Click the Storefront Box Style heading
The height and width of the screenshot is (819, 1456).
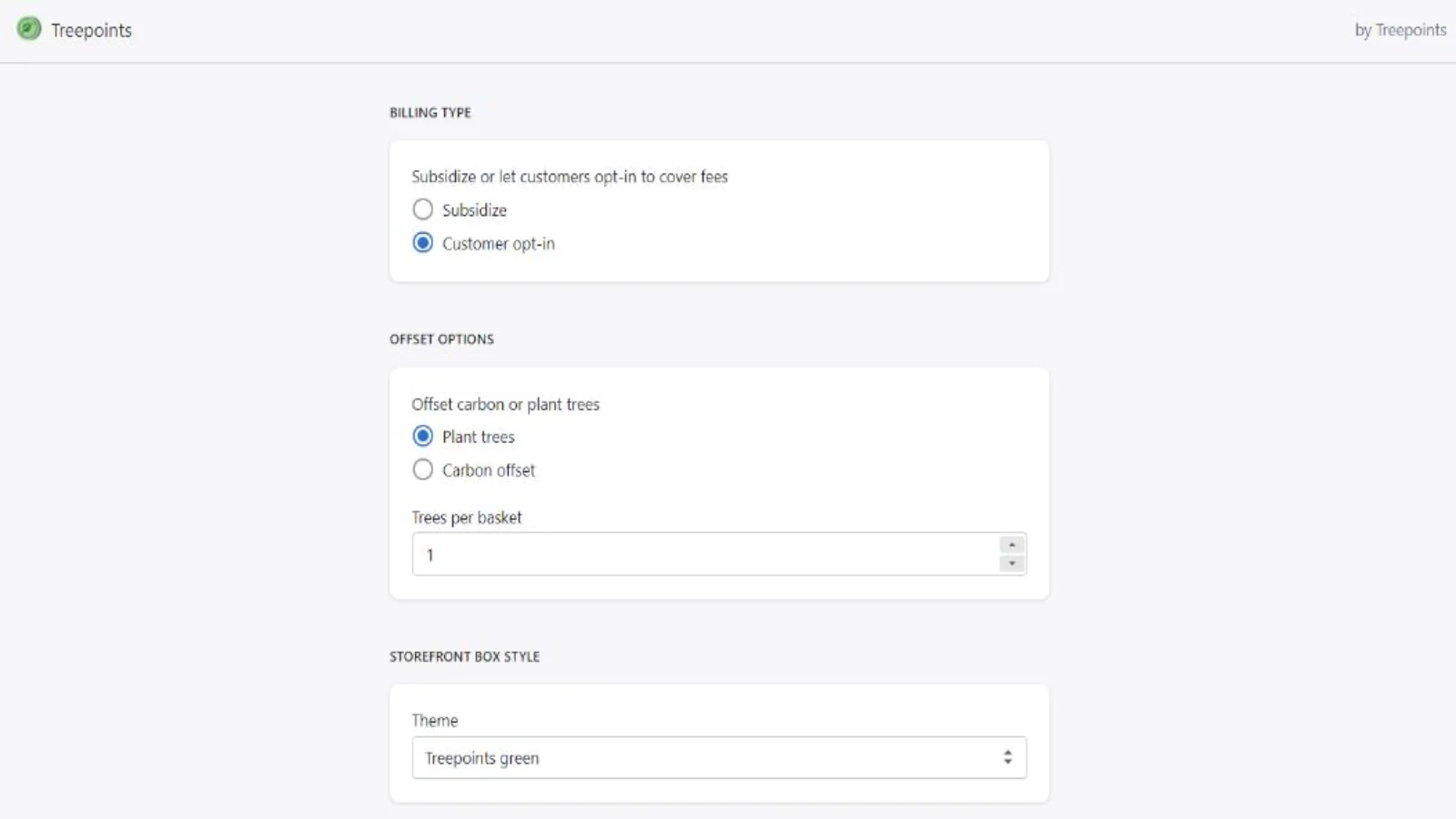pyautogui.click(x=464, y=657)
